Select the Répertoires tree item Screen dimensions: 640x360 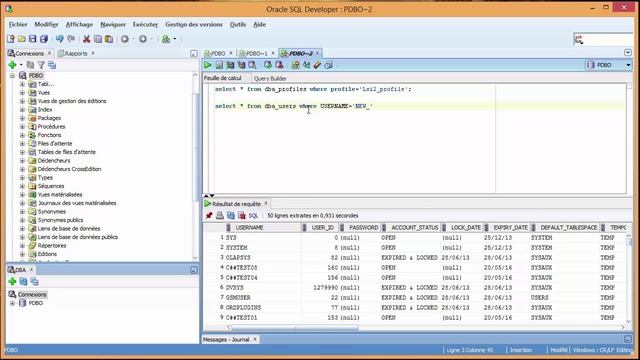[x=52, y=246]
